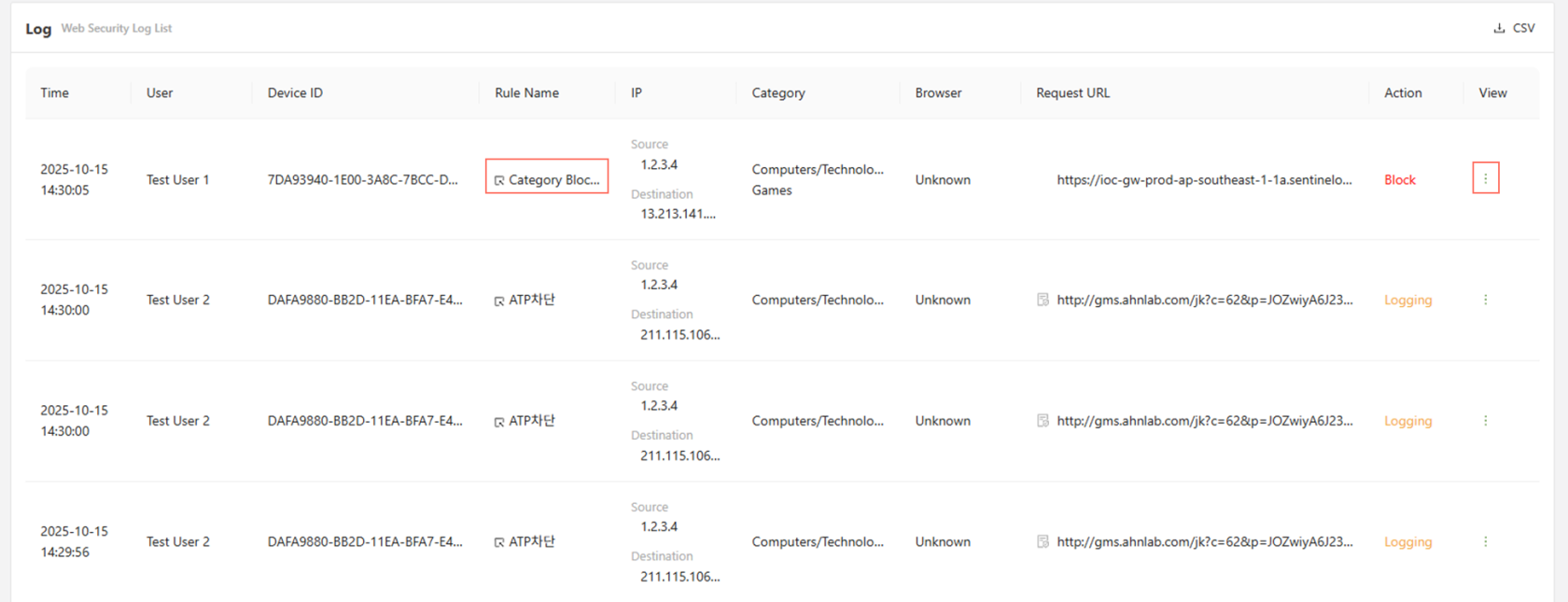Image resolution: width=1568 pixels, height=602 pixels.
Task: Open the View kebab menu for Test User 1
Action: (1485, 178)
